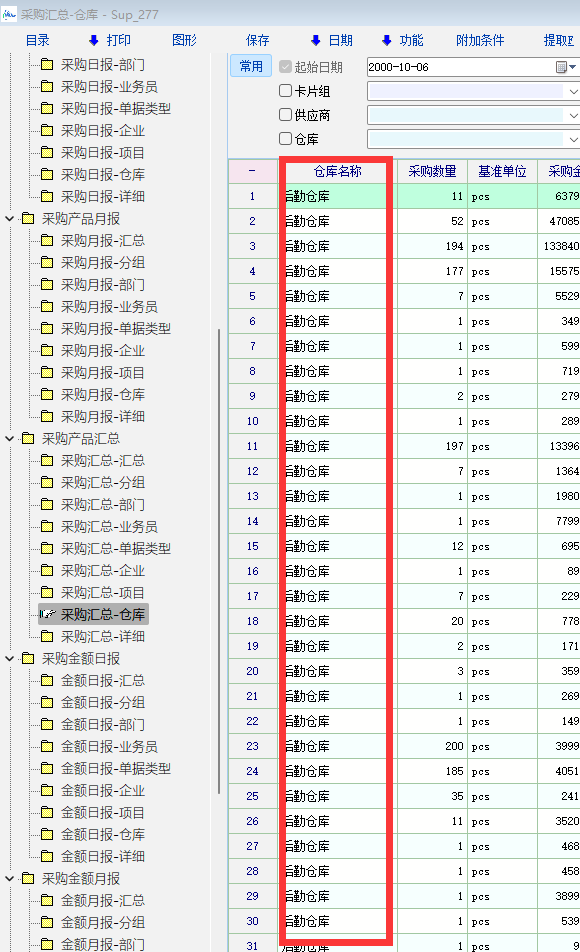The width and height of the screenshot is (580, 952).
Task: Click the 基准单位 column header
Action: [502, 171]
